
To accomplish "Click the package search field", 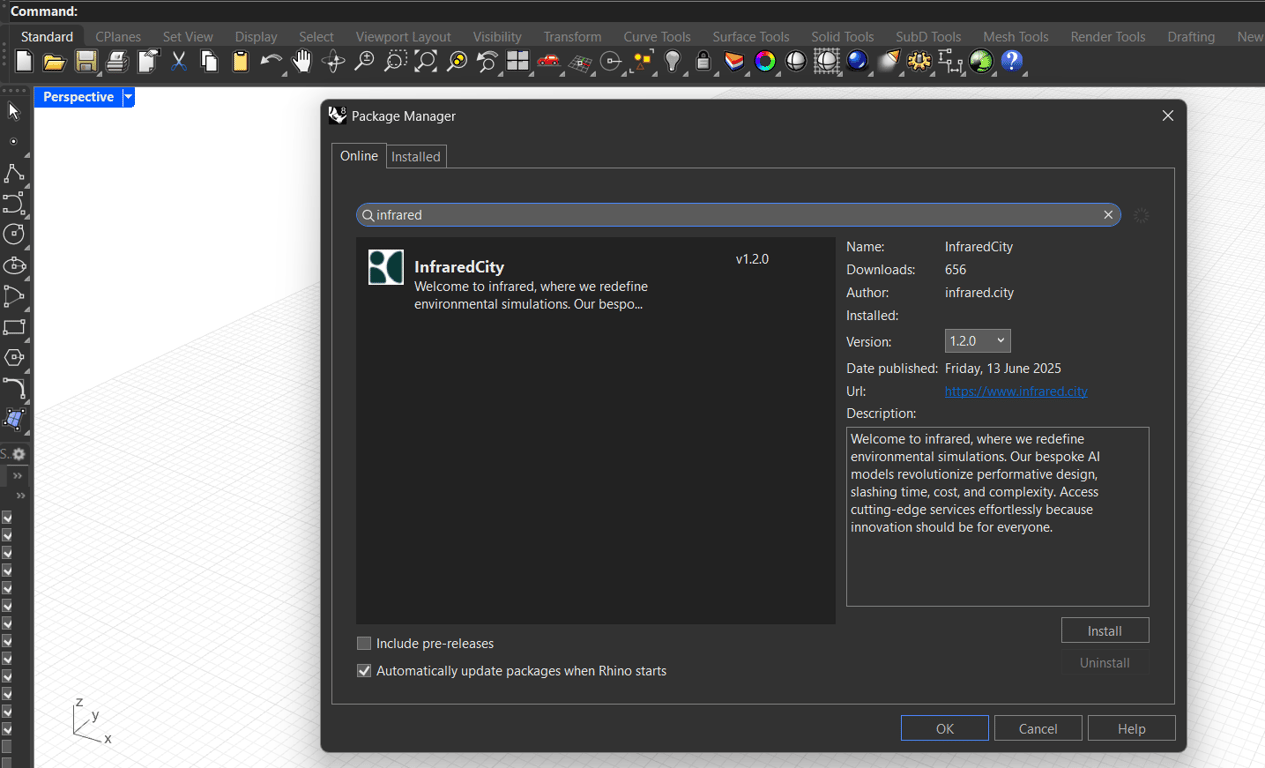I will (x=738, y=215).
